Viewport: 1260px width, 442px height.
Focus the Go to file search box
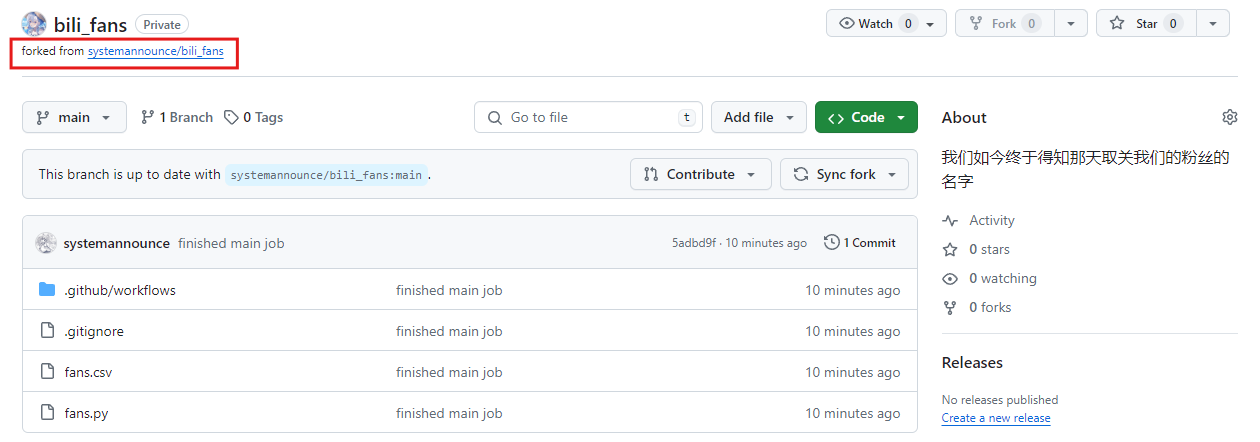tap(588, 117)
